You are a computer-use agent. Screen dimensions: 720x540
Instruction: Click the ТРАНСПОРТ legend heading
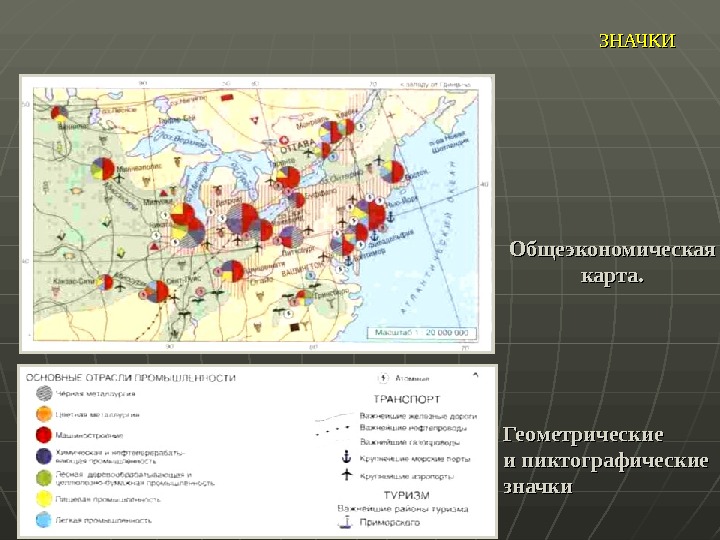(x=407, y=399)
